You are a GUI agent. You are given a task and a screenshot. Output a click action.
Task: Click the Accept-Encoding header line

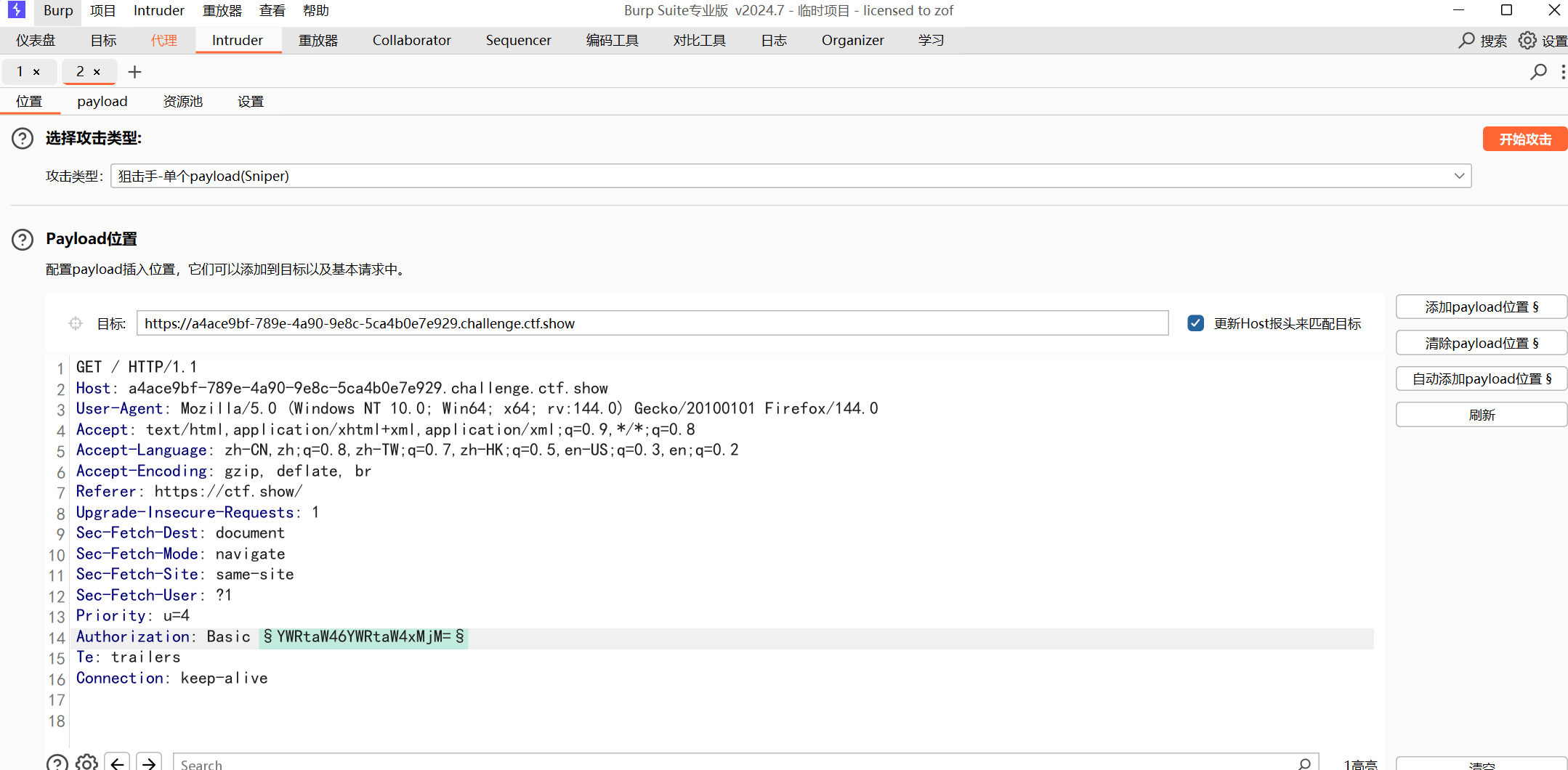coord(224,471)
